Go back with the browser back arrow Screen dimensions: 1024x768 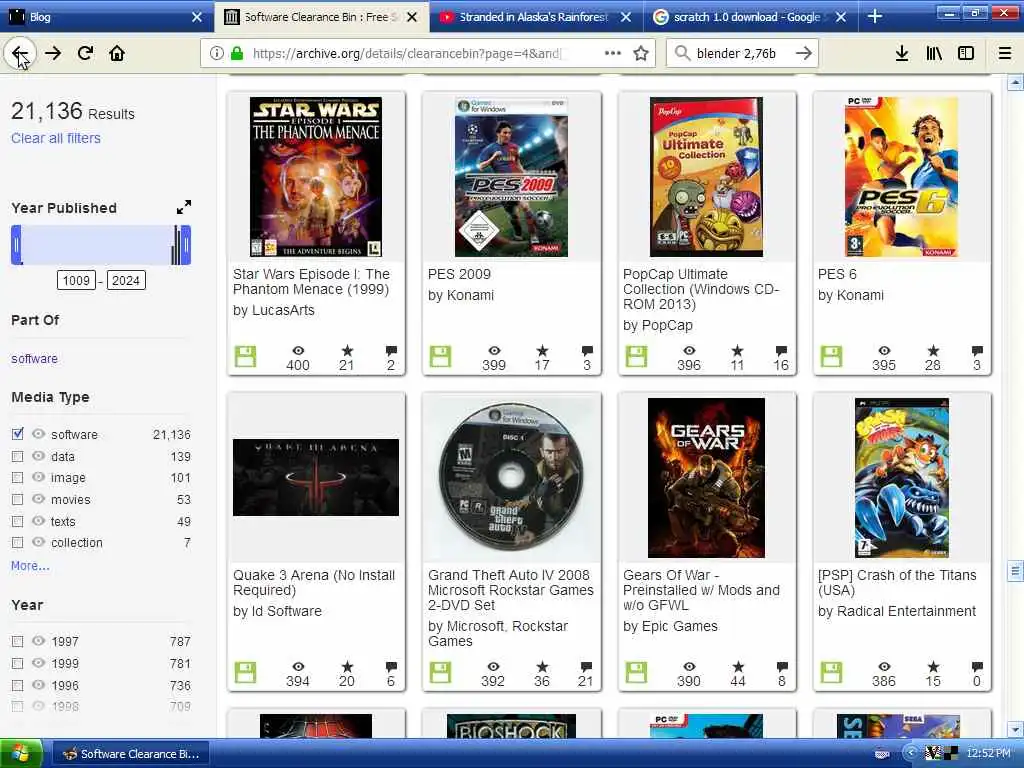(20, 53)
